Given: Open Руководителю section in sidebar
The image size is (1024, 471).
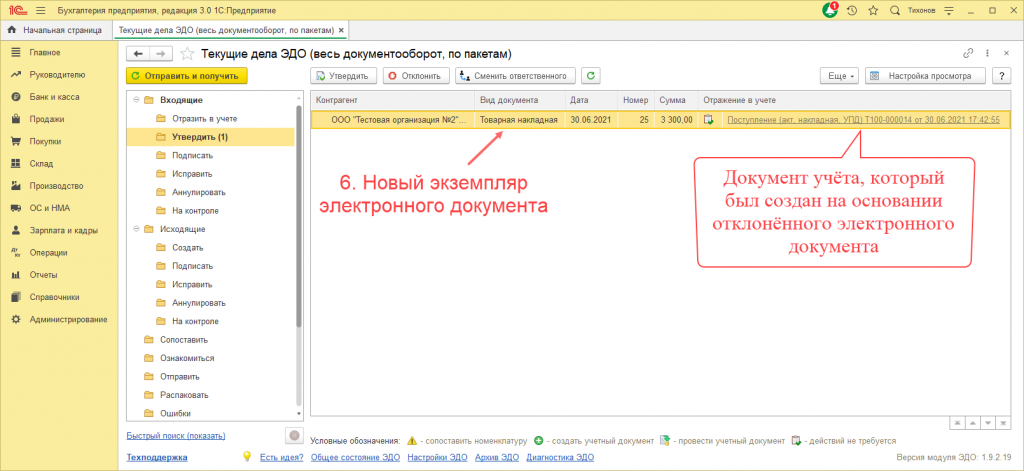Looking at the screenshot, I should (57, 74).
